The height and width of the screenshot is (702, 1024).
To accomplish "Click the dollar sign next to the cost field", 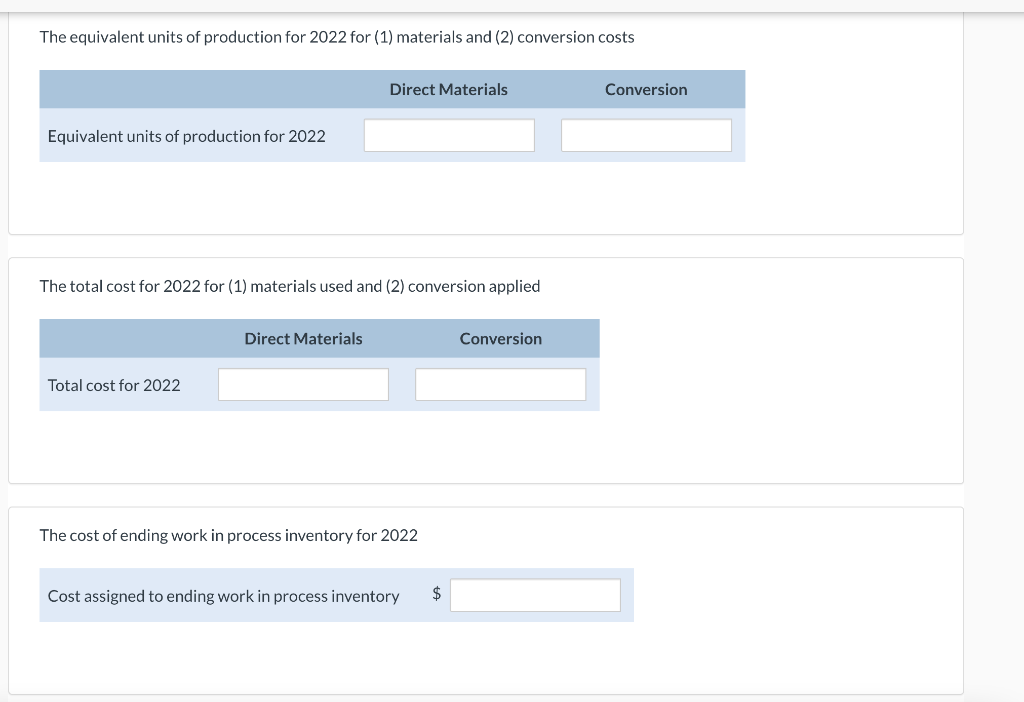I will [436, 592].
